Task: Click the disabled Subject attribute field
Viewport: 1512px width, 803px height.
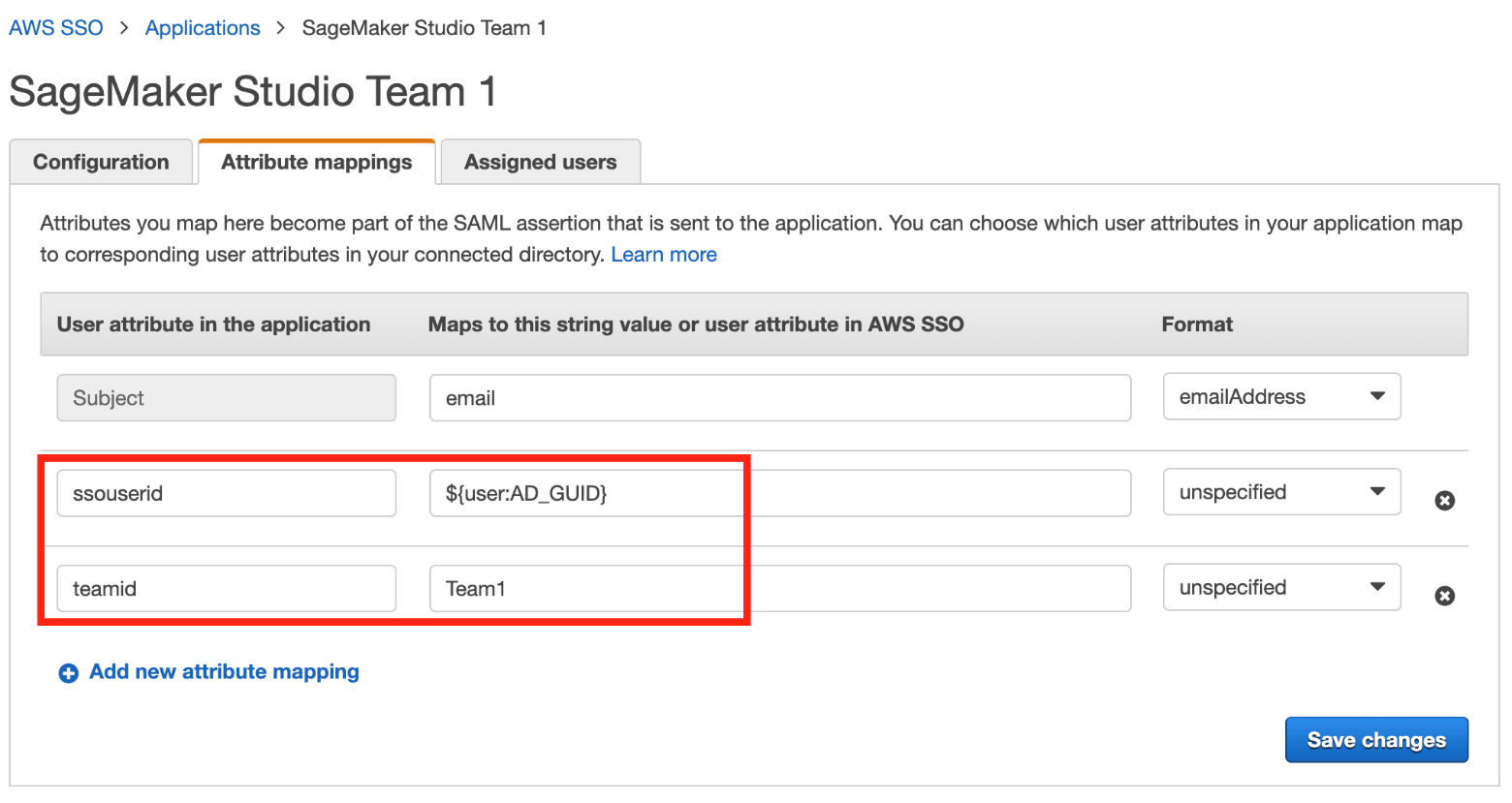Action: 226,398
